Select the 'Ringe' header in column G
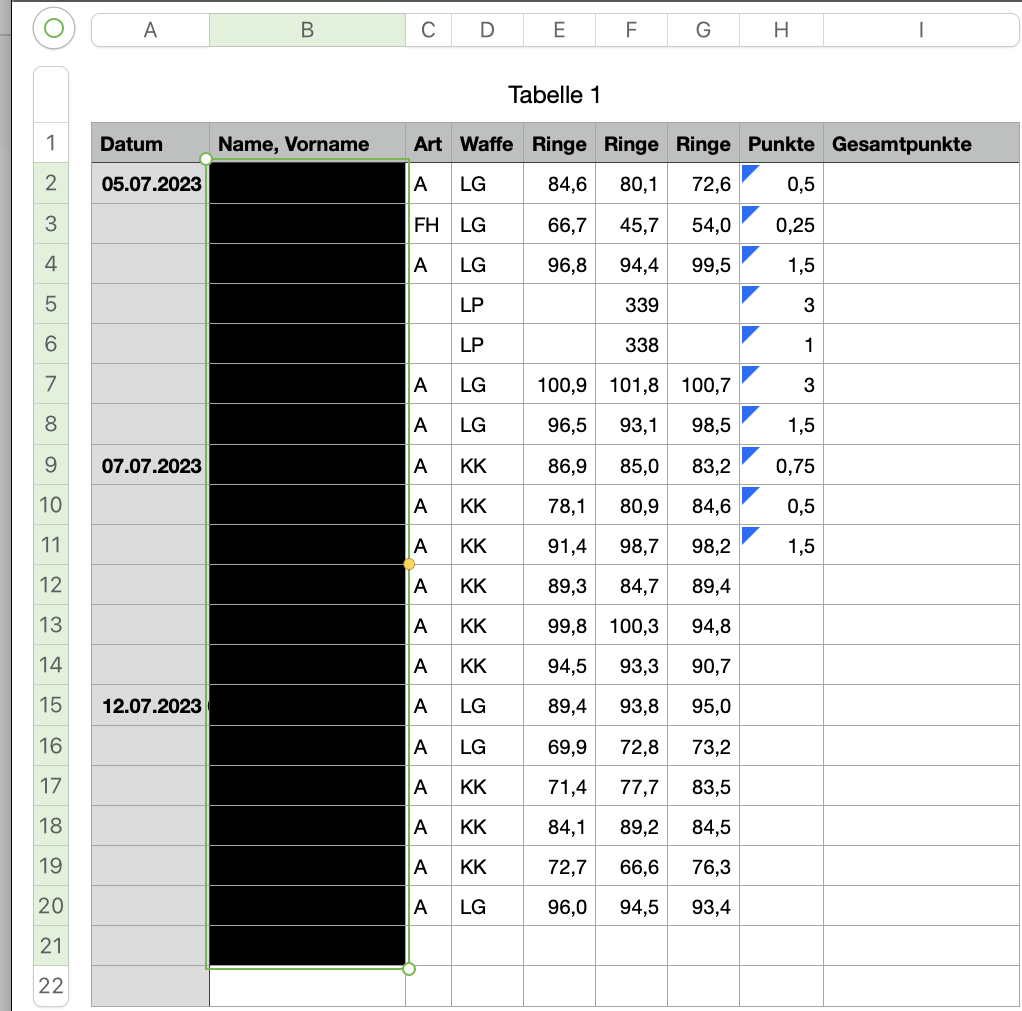This screenshot has width=1022, height=1011. (x=703, y=143)
